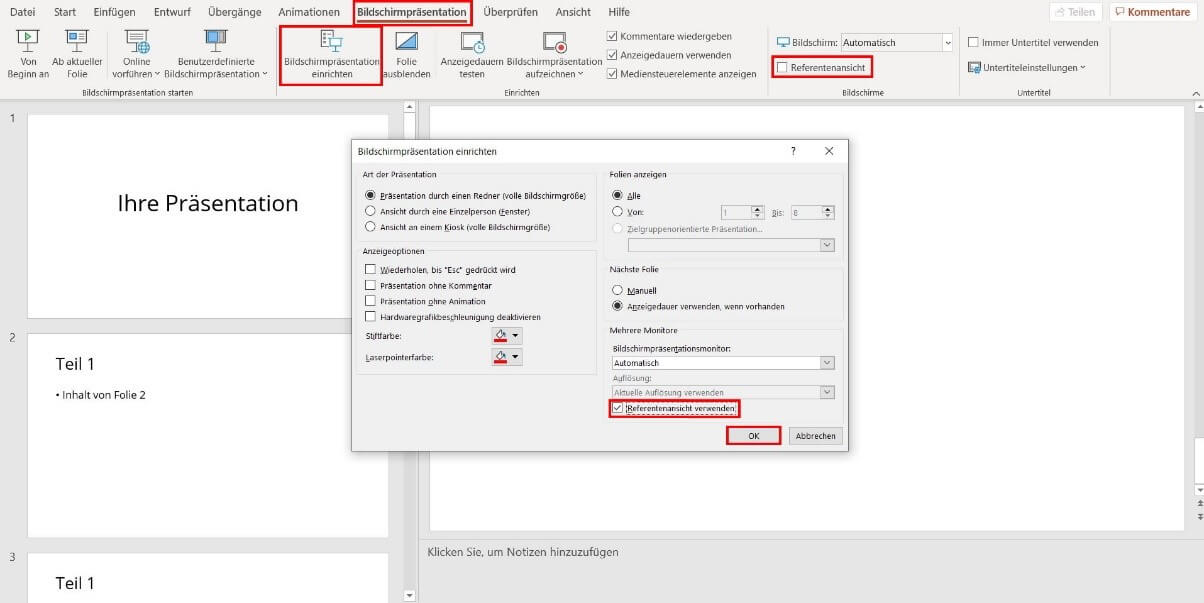Screen dimensions: 1204x603
Task: Select Alle slides radio button
Action: click(617, 196)
